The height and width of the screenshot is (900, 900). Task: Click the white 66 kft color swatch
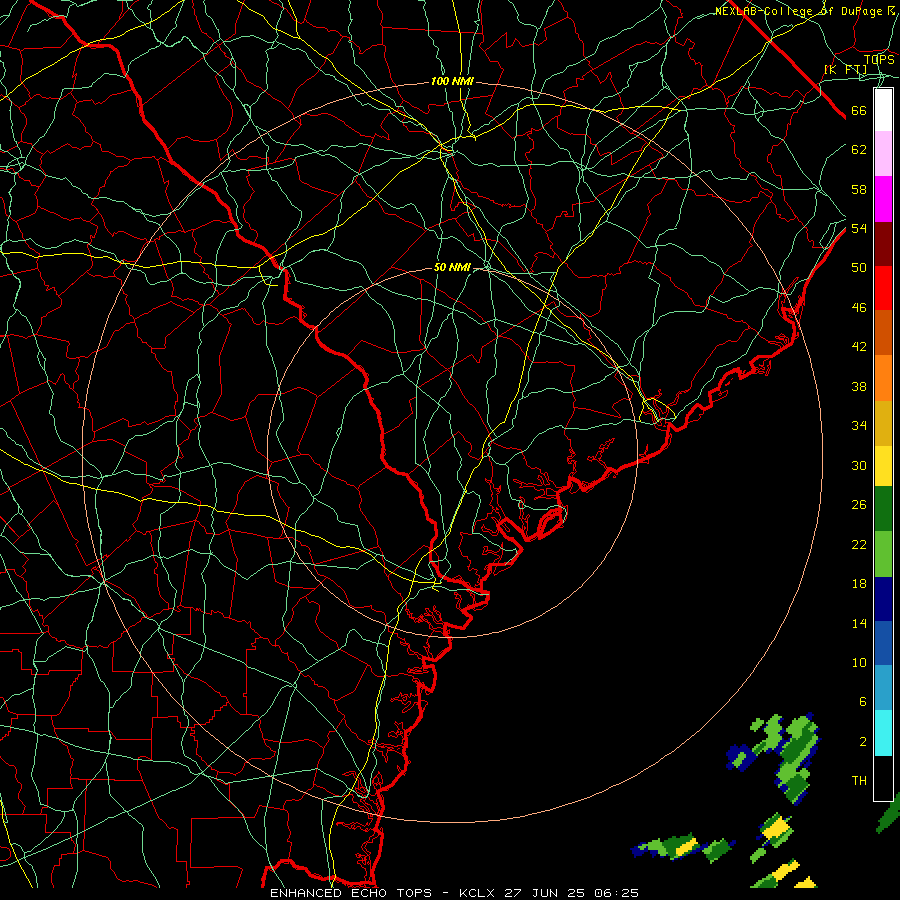pos(883,110)
